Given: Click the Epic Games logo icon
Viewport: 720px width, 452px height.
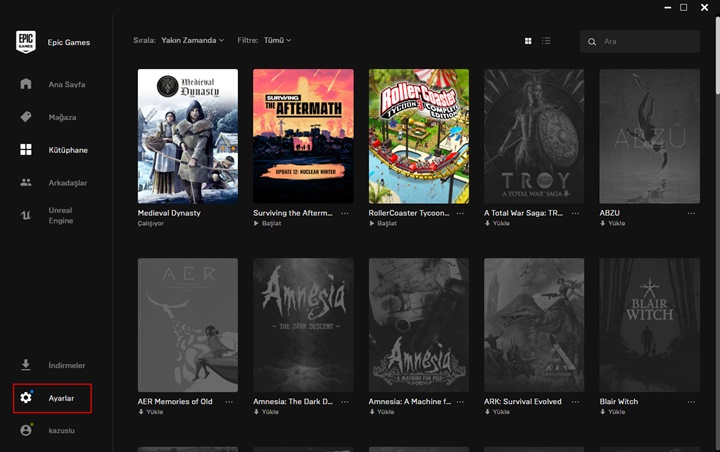Looking at the screenshot, I should [x=26, y=42].
